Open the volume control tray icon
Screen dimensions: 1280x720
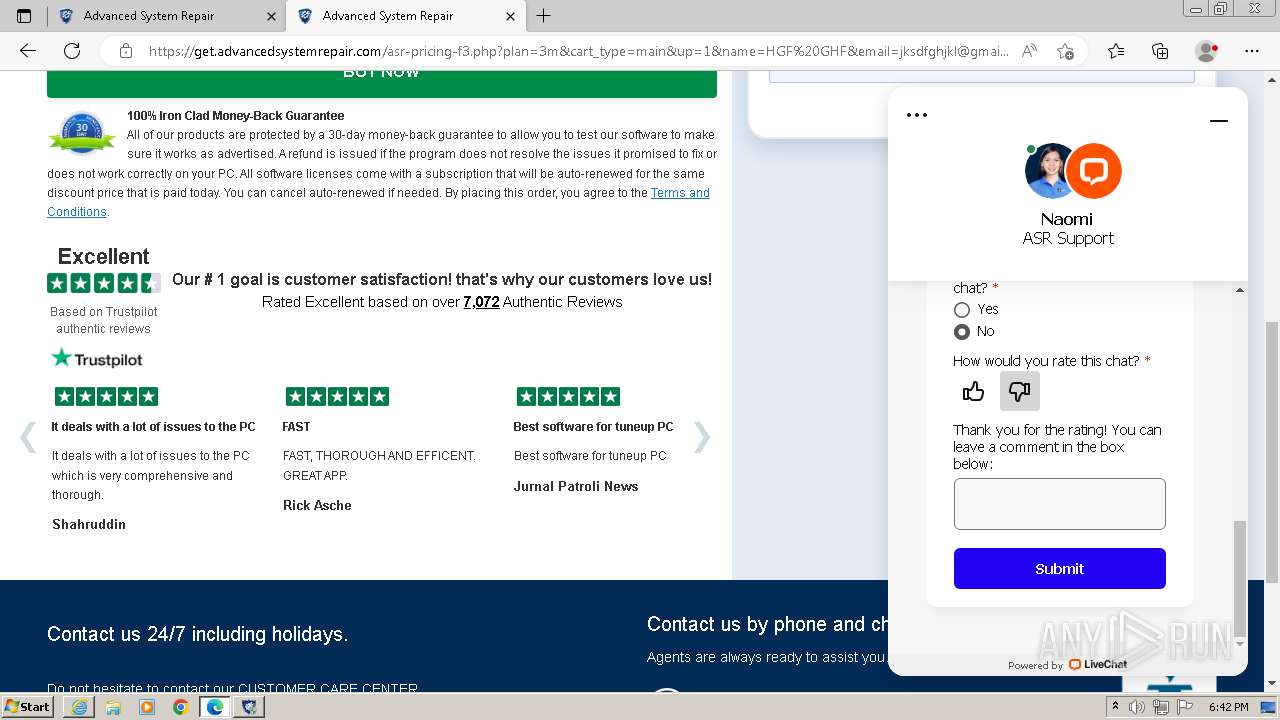pyautogui.click(x=1138, y=707)
